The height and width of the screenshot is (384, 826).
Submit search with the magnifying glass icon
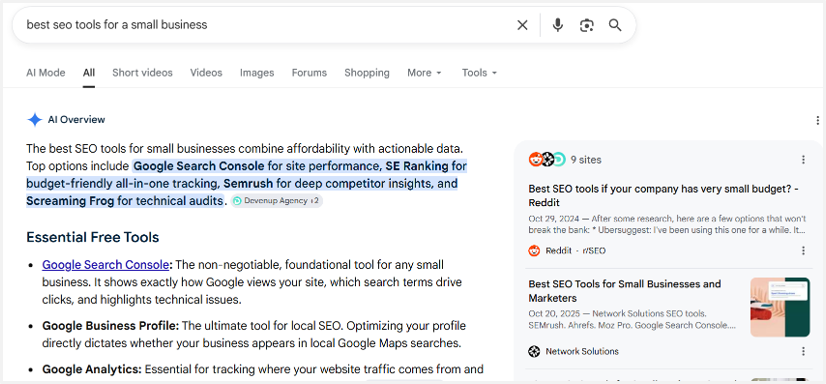(x=615, y=25)
